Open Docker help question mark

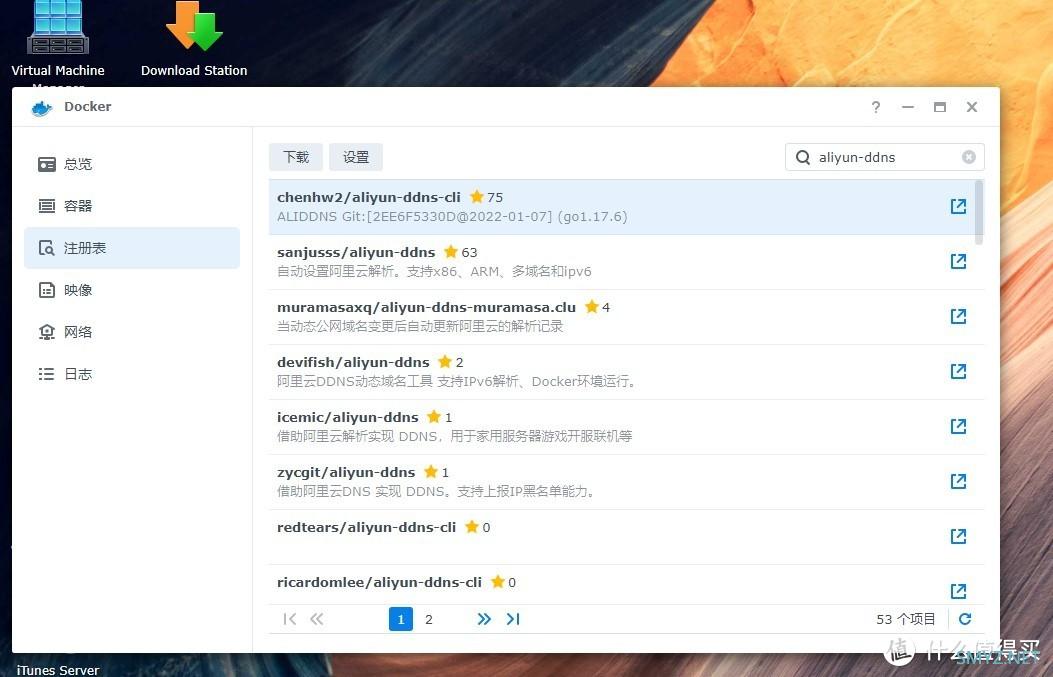pyautogui.click(x=876, y=107)
